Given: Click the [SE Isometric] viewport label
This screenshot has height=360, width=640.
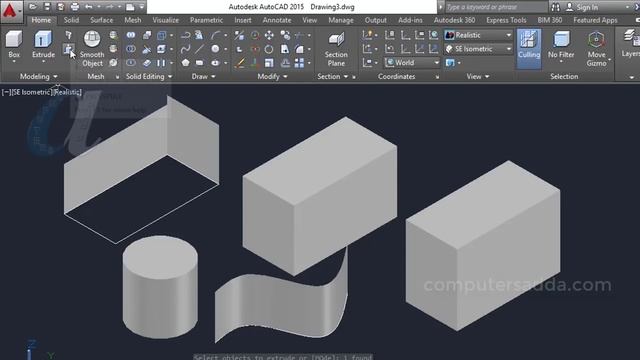Looking at the screenshot, I should click(32, 92).
